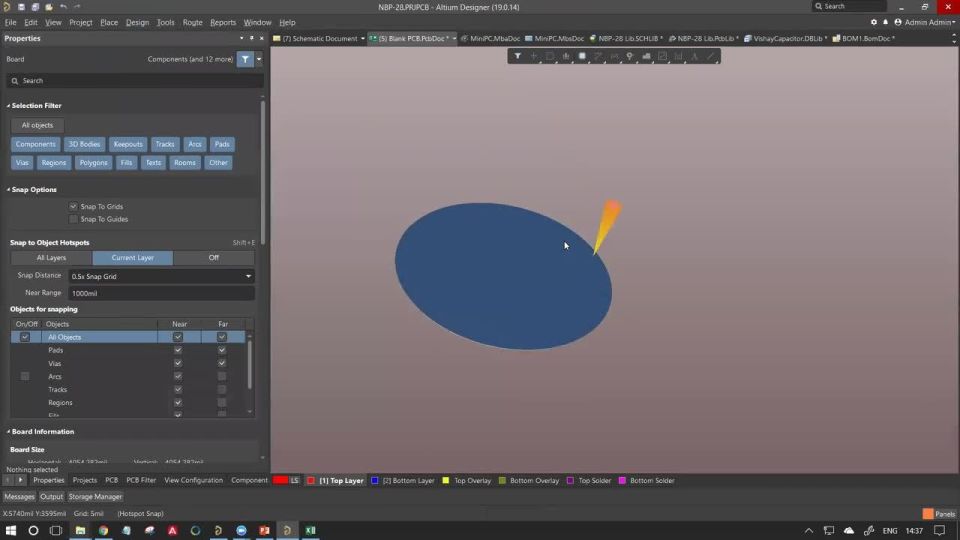Image resolution: width=960 pixels, height=540 pixels.
Task: Click the Altium settings gear icon
Action: [874, 22]
